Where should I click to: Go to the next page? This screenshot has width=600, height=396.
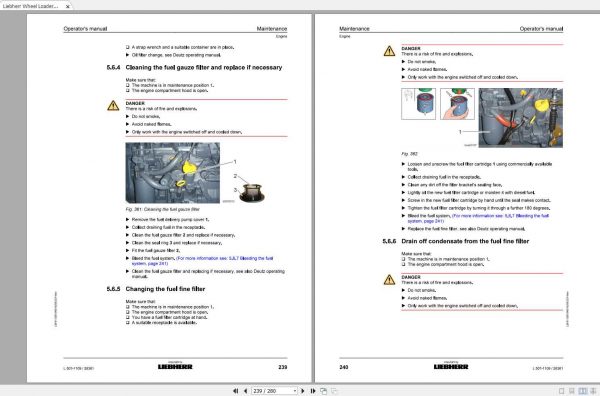tap(303, 391)
